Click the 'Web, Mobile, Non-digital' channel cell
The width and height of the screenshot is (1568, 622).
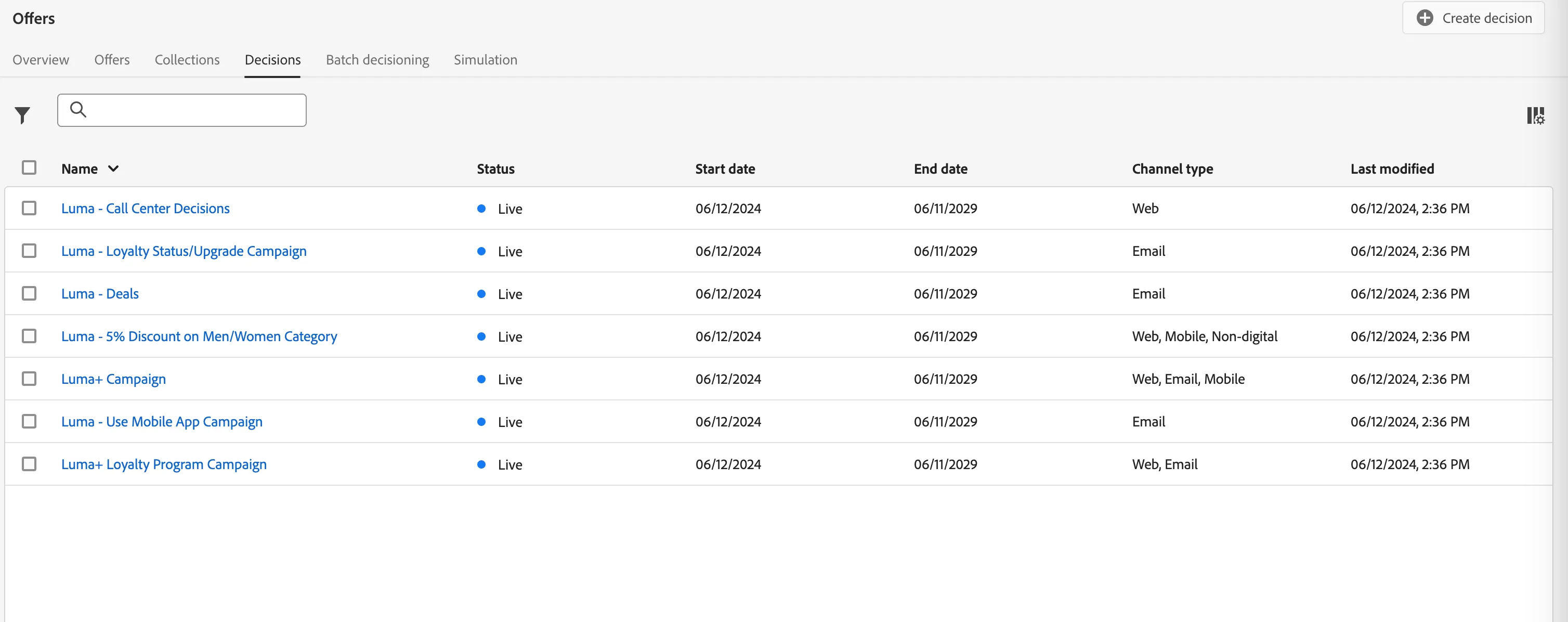coord(1205,336)
